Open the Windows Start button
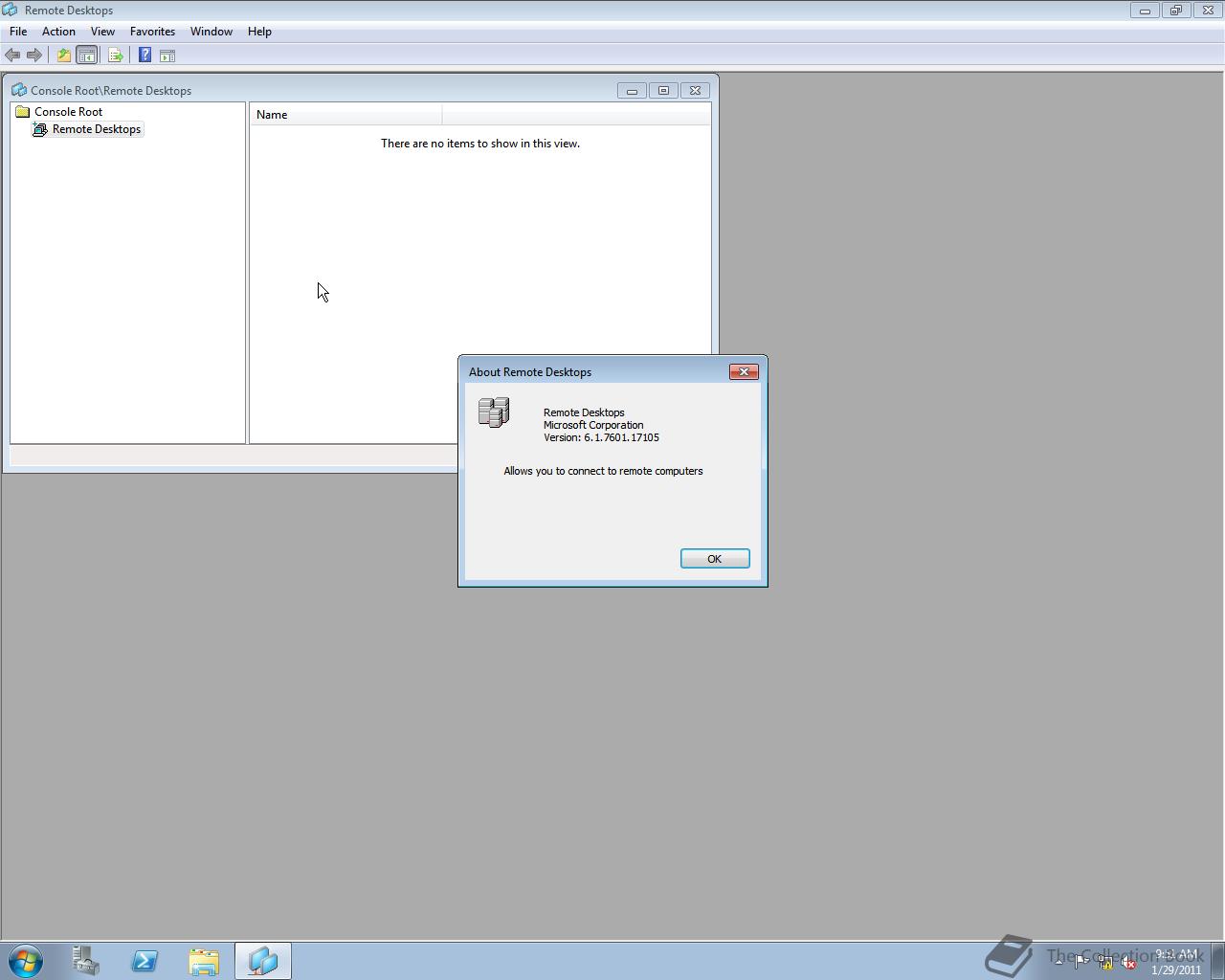The image size is (1225, 980). coord(26,961)
